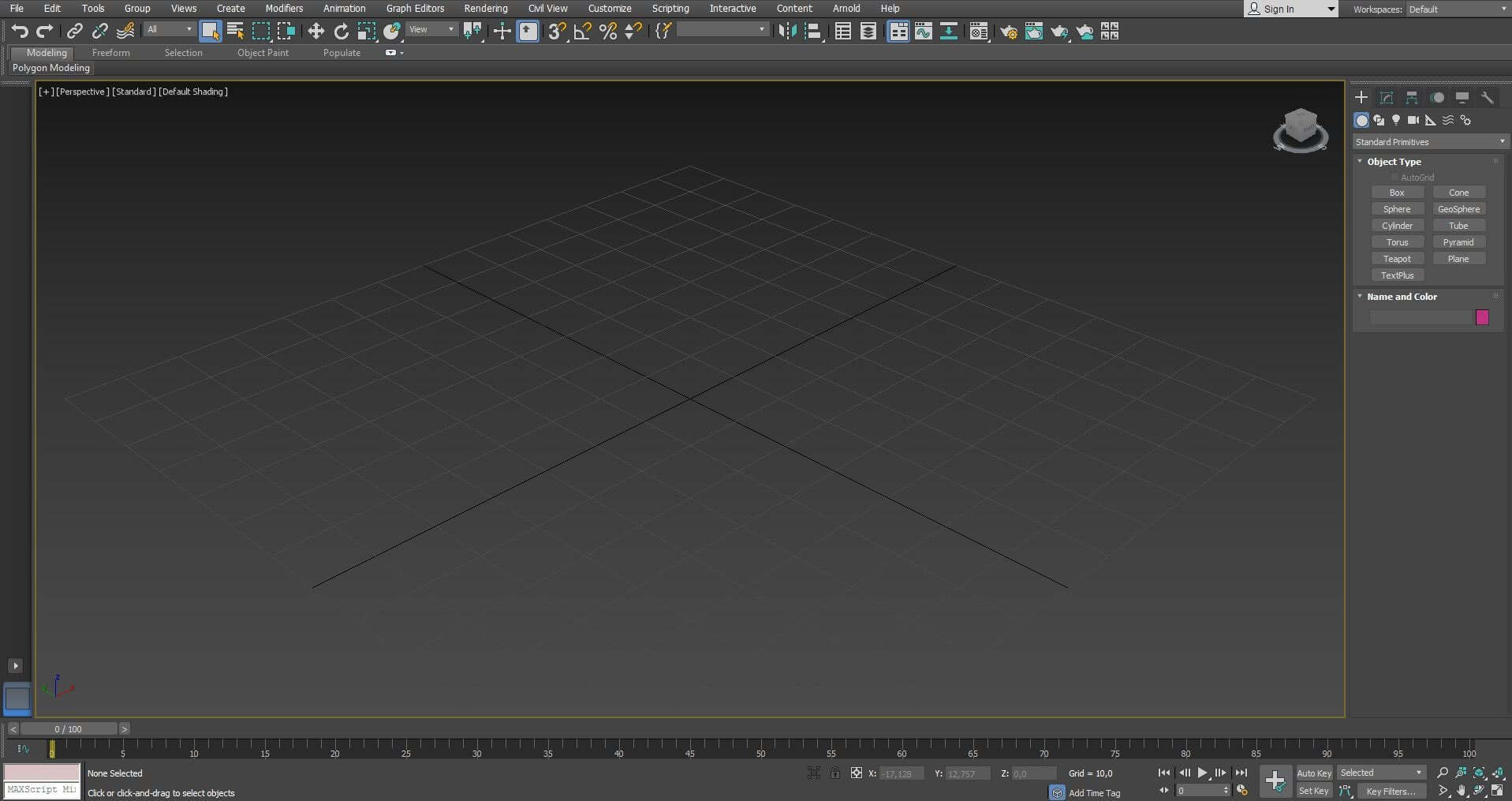Viewport: 1512px width, 801px height.
Task: Click the Undo arrow icon
Action: click(20, 31)
